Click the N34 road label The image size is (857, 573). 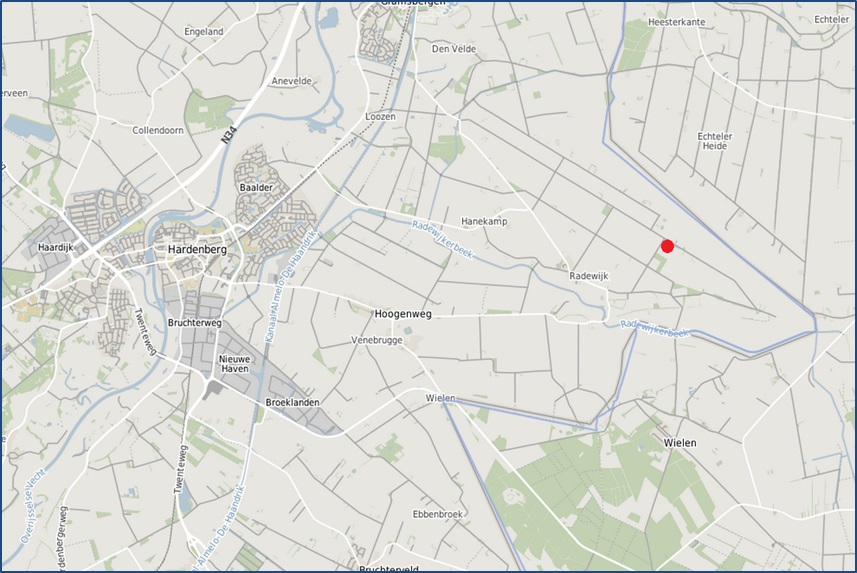point(230,135)
